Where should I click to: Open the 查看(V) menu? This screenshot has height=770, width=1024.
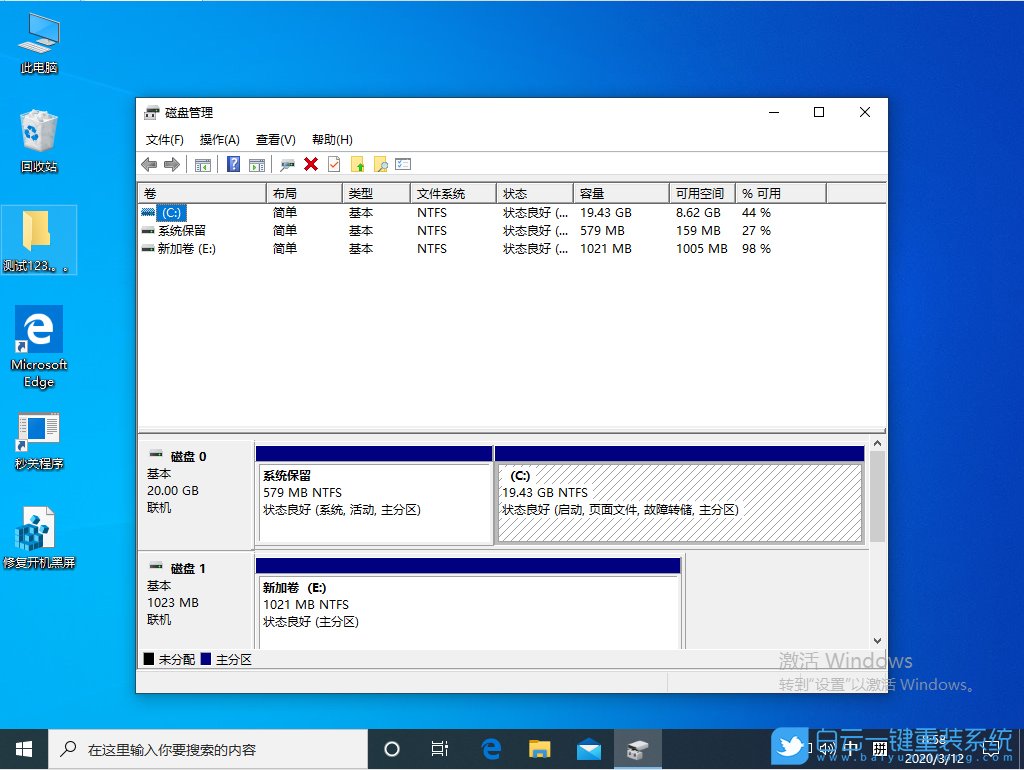[x=275, y=139]
